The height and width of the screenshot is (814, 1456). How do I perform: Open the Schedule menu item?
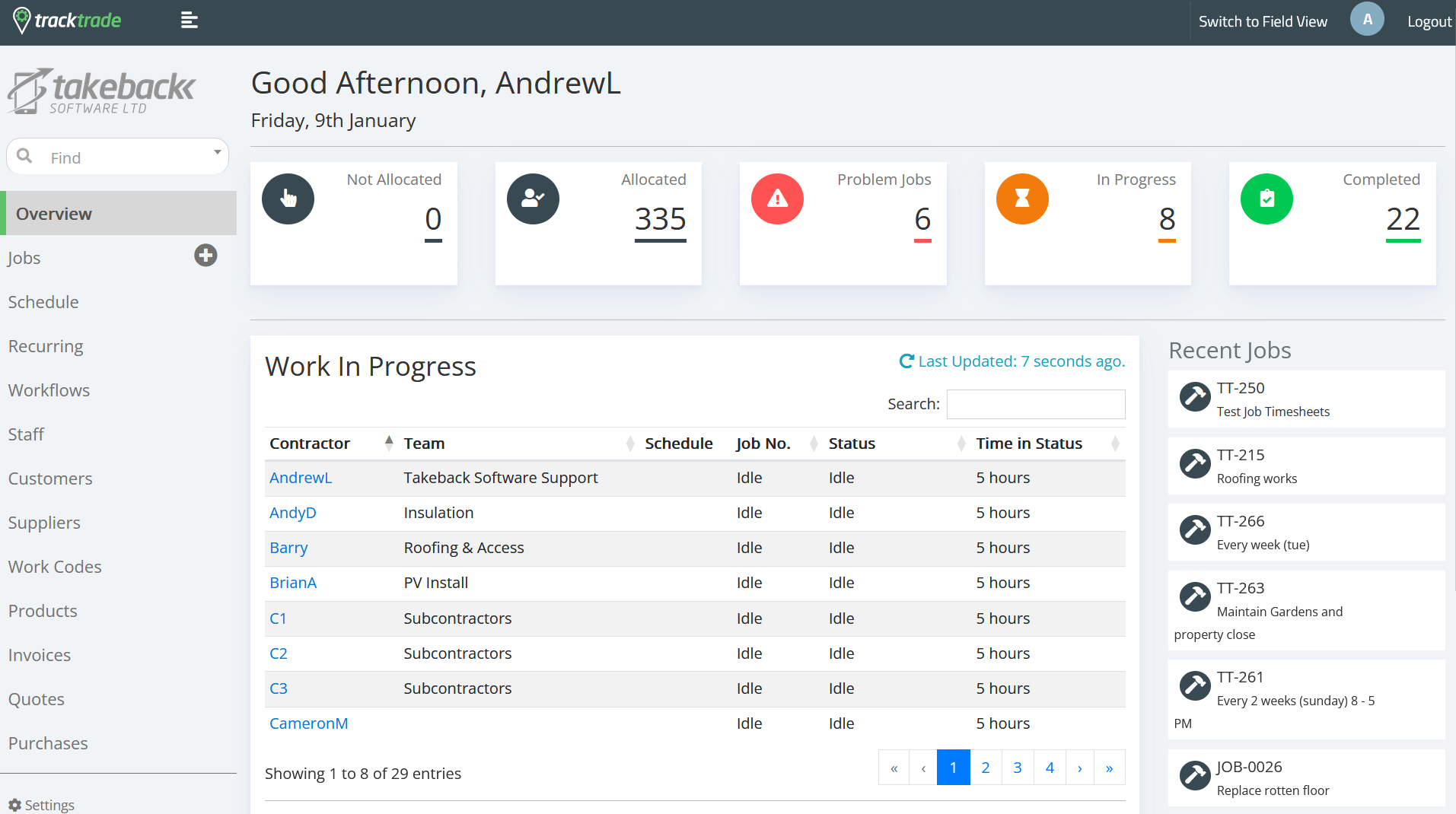[x=43, y=302]
